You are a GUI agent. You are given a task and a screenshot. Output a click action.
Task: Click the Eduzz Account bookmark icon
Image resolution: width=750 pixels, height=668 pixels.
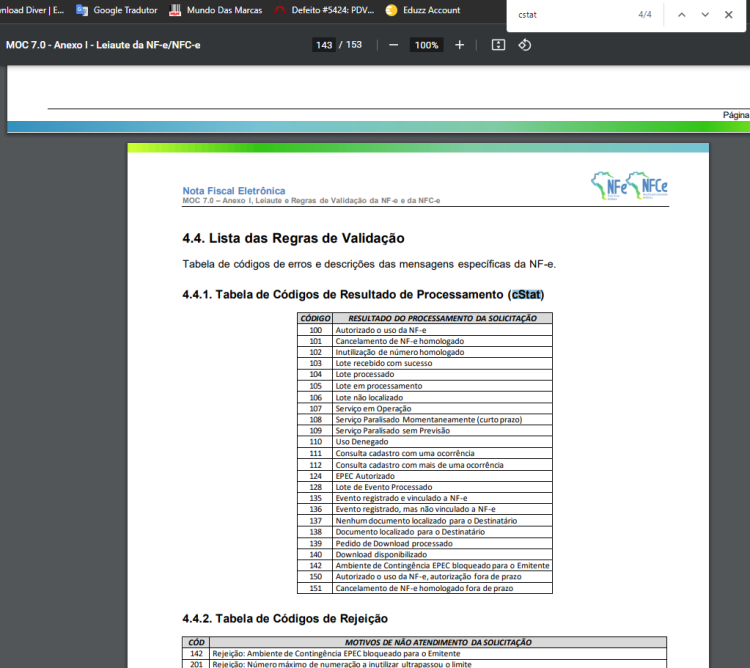[391, 10]
